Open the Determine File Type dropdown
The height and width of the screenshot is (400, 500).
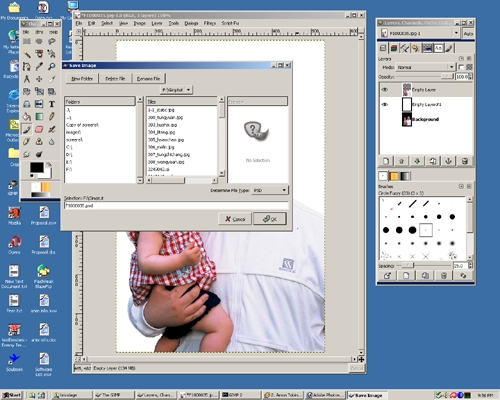[x=270, y=190]
